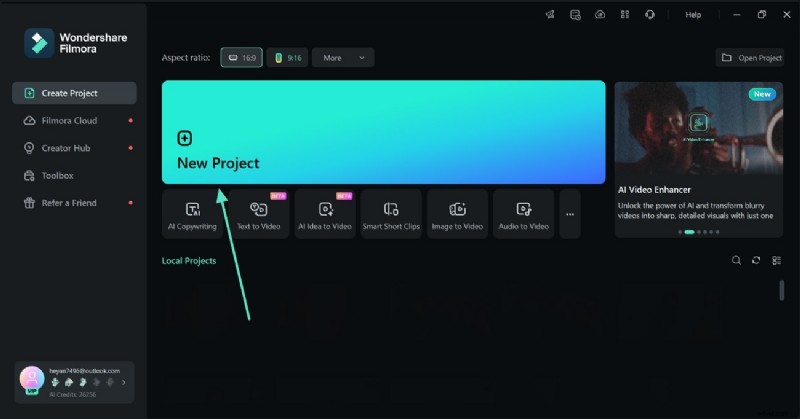Click the Local Projects heading
Image resolution: width=800 pixels, height=419 pixels.
click(189, 261)
